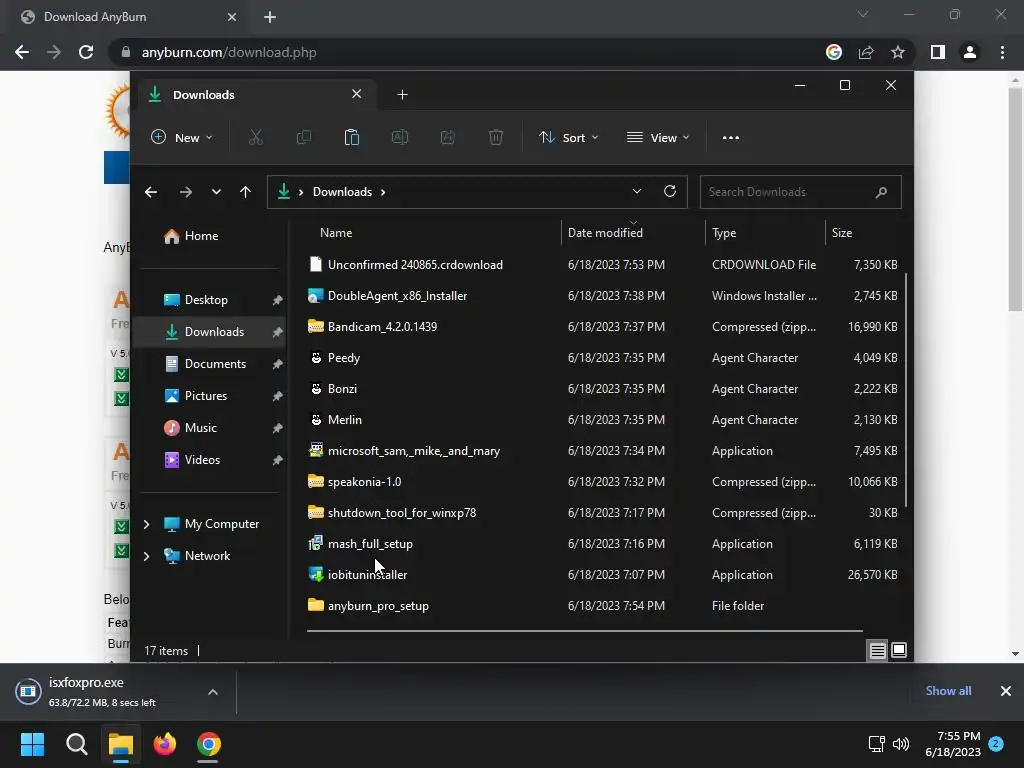Click the Rename icon in Explorer toolbar

point(400,137)
